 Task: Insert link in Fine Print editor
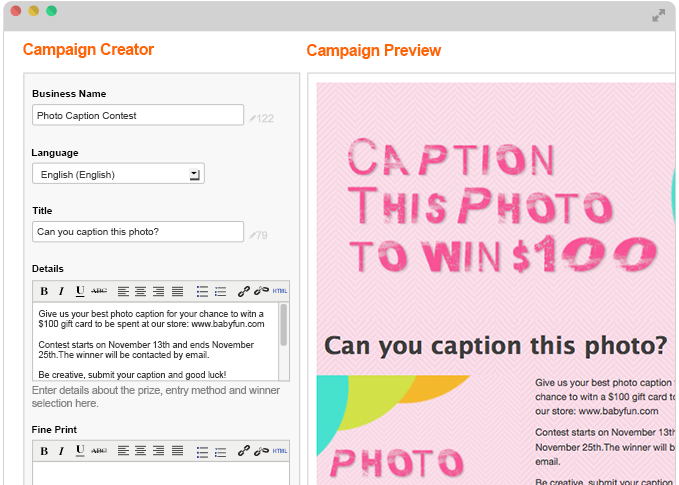click(244, 451)
